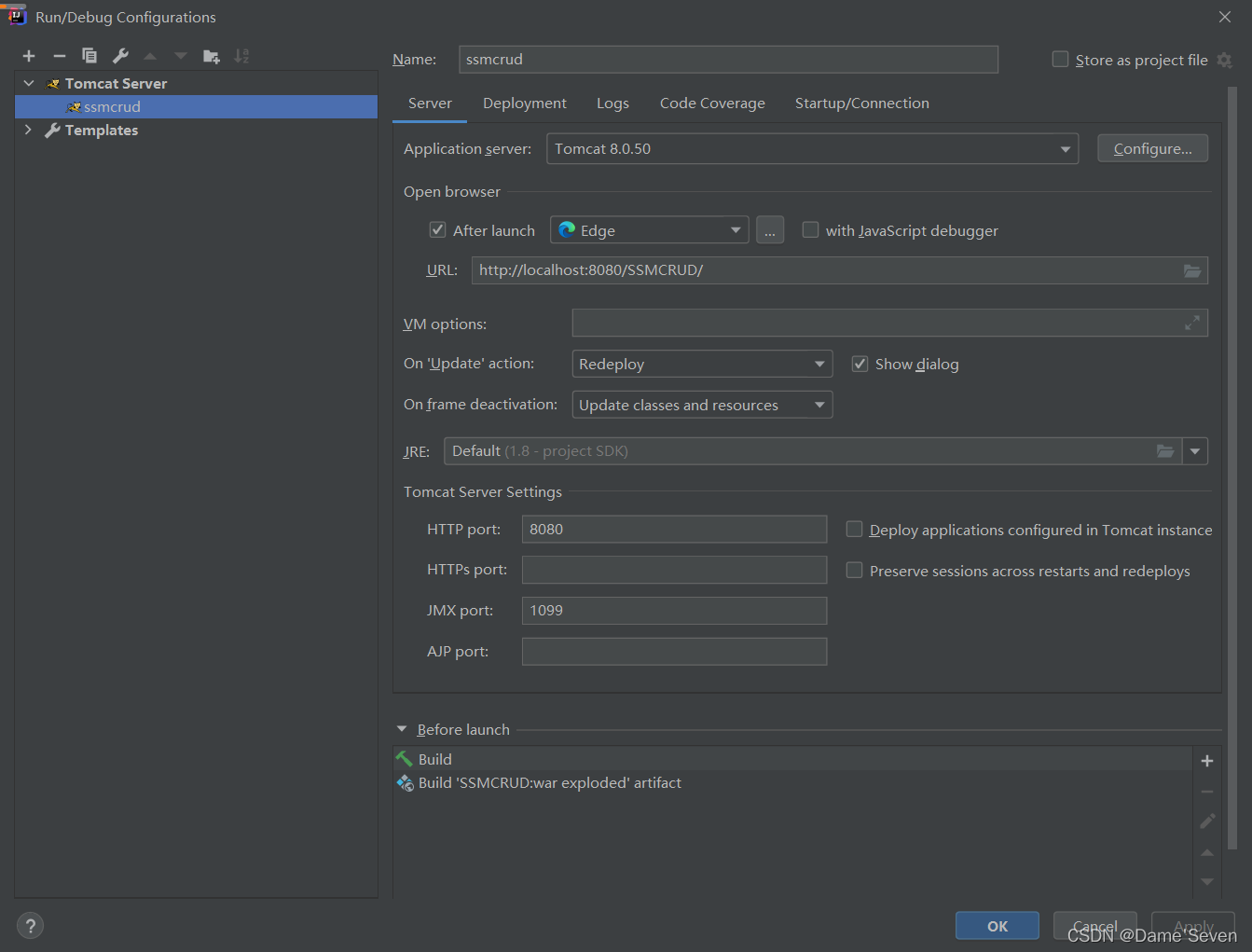Image resolution: width=1252 pixels, height=952 pixels.
Task: Open edit templates wrench icon
Action: 120,56
